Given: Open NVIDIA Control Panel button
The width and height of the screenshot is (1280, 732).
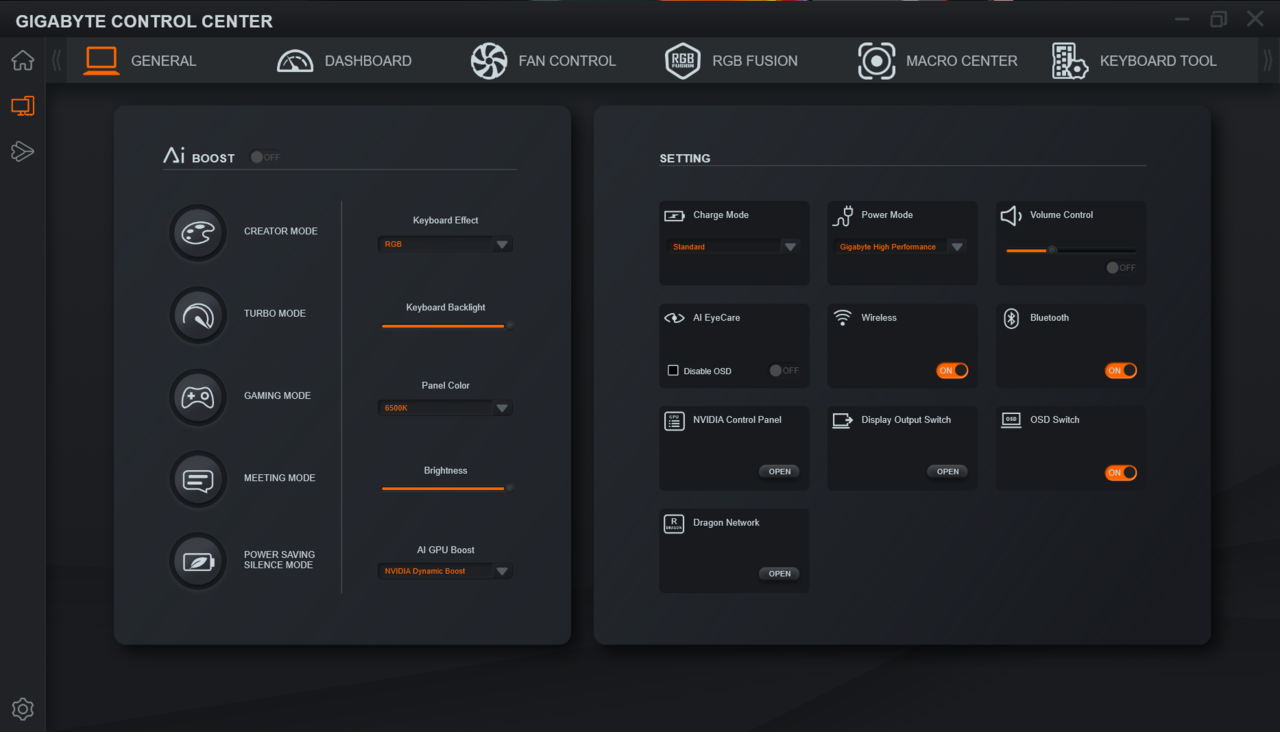Looking at the screenshot, I should tap(779, 471).
